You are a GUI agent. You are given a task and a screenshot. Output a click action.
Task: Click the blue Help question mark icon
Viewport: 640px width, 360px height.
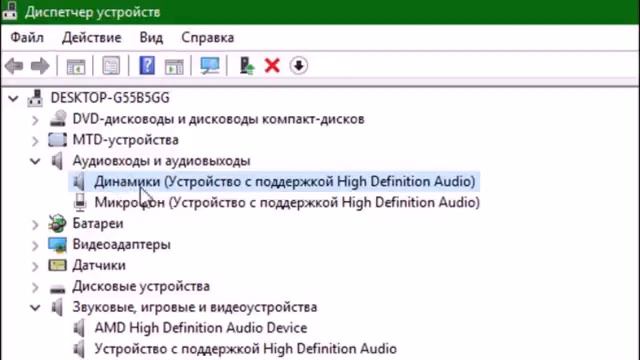[147, 65]
